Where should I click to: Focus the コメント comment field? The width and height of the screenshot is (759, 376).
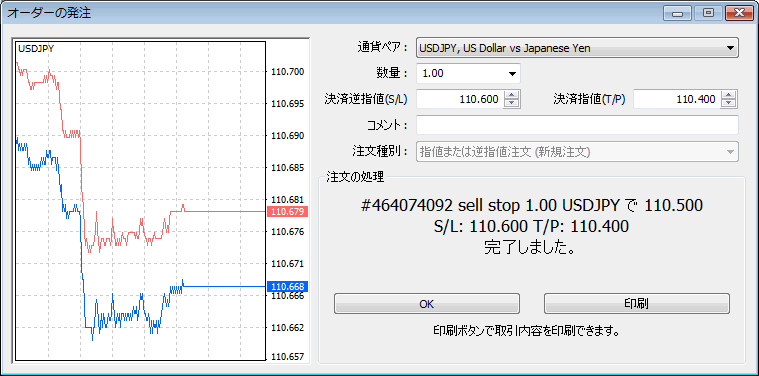pos(577,125)
